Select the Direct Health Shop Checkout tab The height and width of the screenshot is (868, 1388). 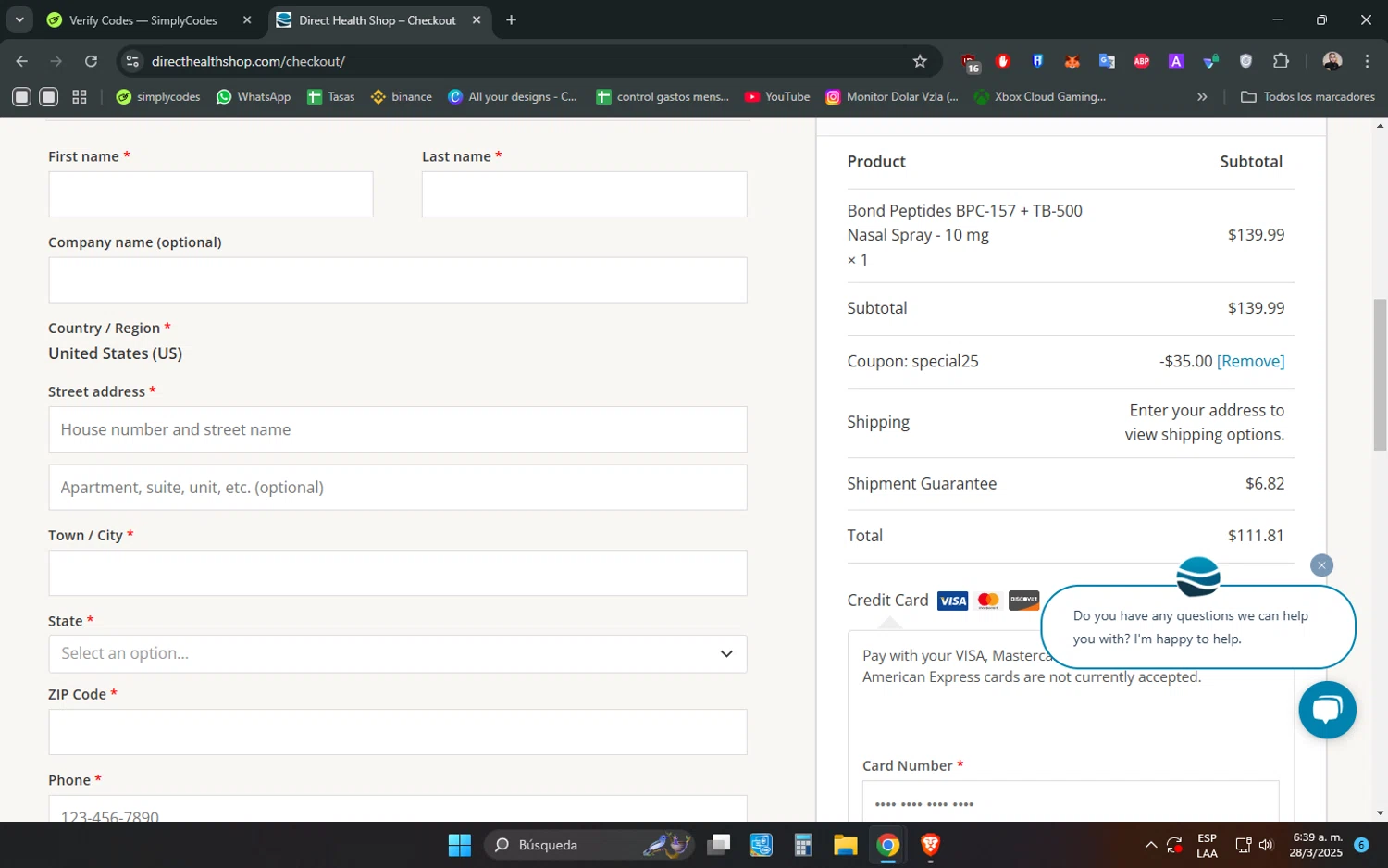click(378, 19)
